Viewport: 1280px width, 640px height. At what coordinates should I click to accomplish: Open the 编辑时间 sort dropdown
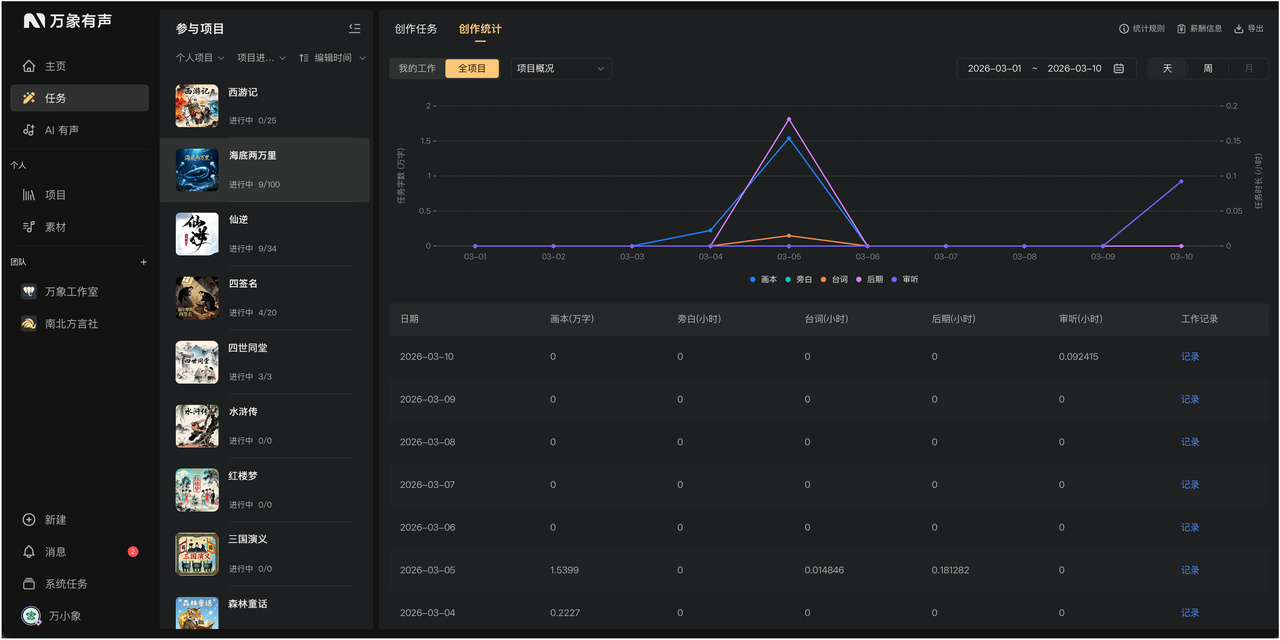[333, 58]
